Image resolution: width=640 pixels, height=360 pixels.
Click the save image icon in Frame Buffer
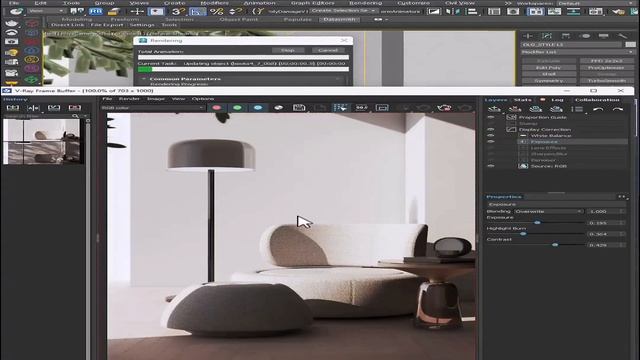pos(299,108)
